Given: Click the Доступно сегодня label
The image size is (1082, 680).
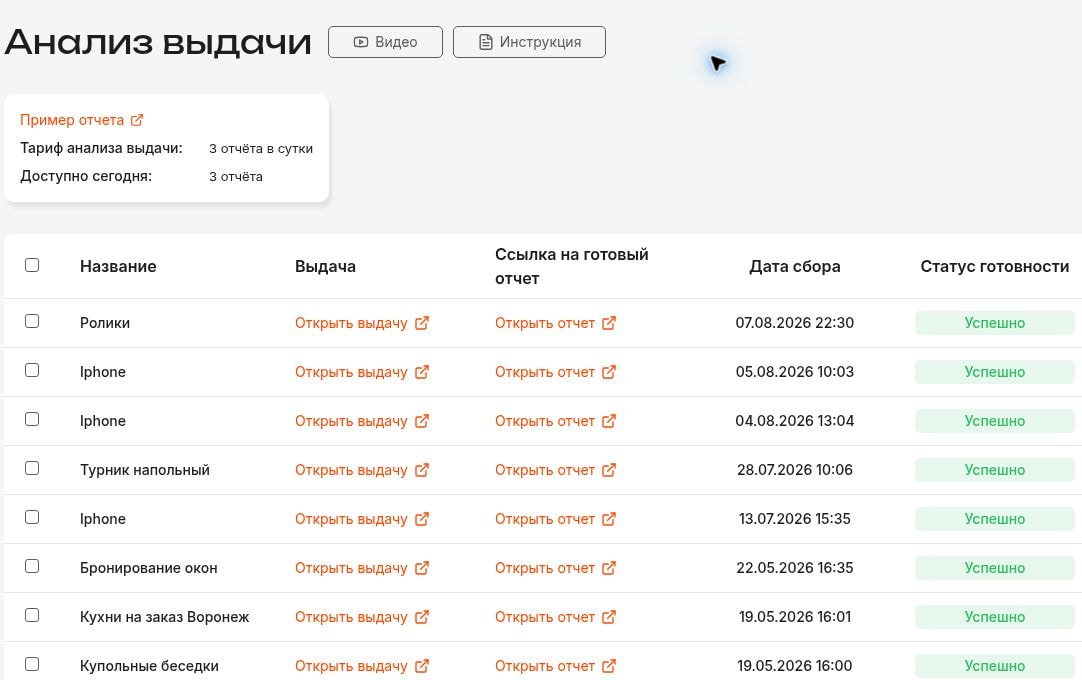Looking at the screenshot, I should (86, 177).
